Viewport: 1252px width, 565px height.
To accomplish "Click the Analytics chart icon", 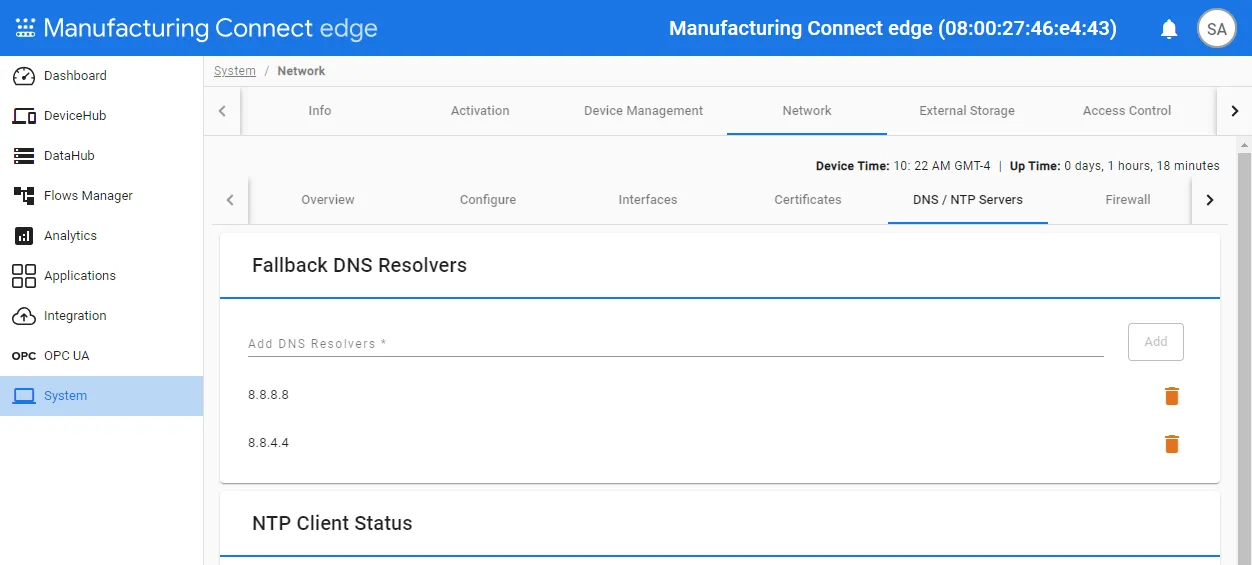I will [24, 236].
